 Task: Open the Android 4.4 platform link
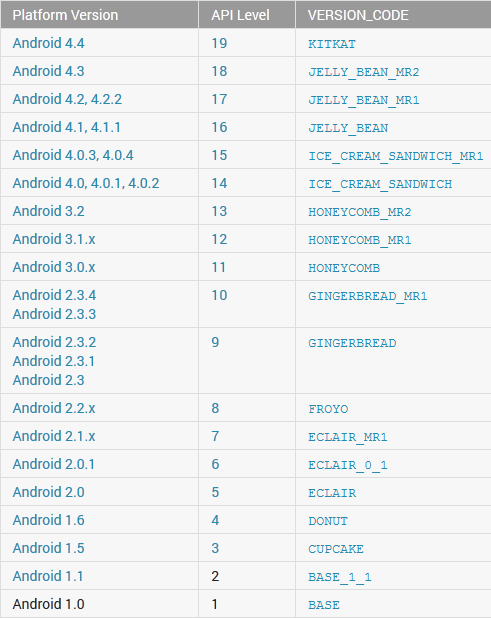pyautogui.click(x=48, y=43)
